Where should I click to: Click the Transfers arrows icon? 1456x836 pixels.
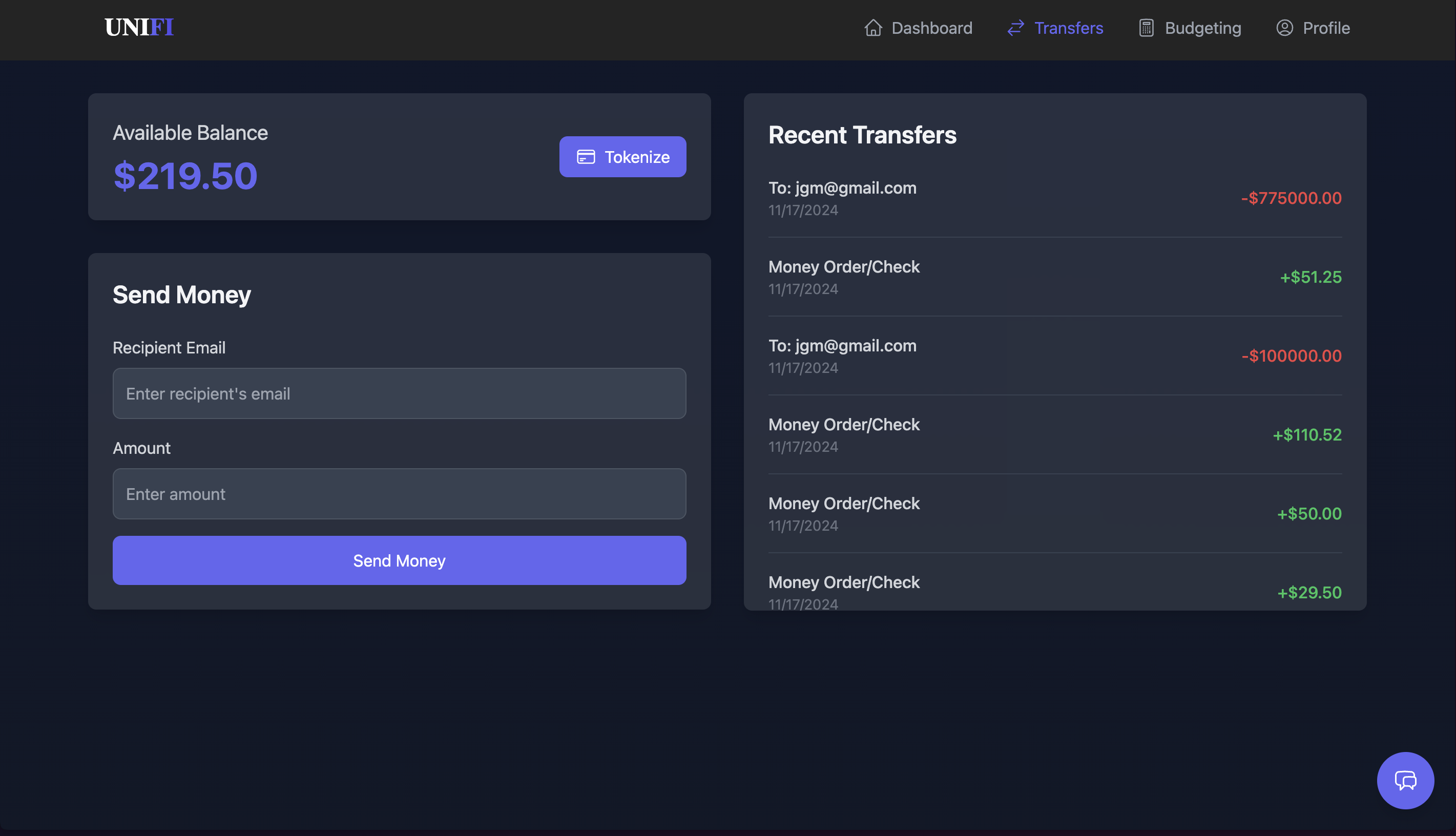click(1015, 28)
